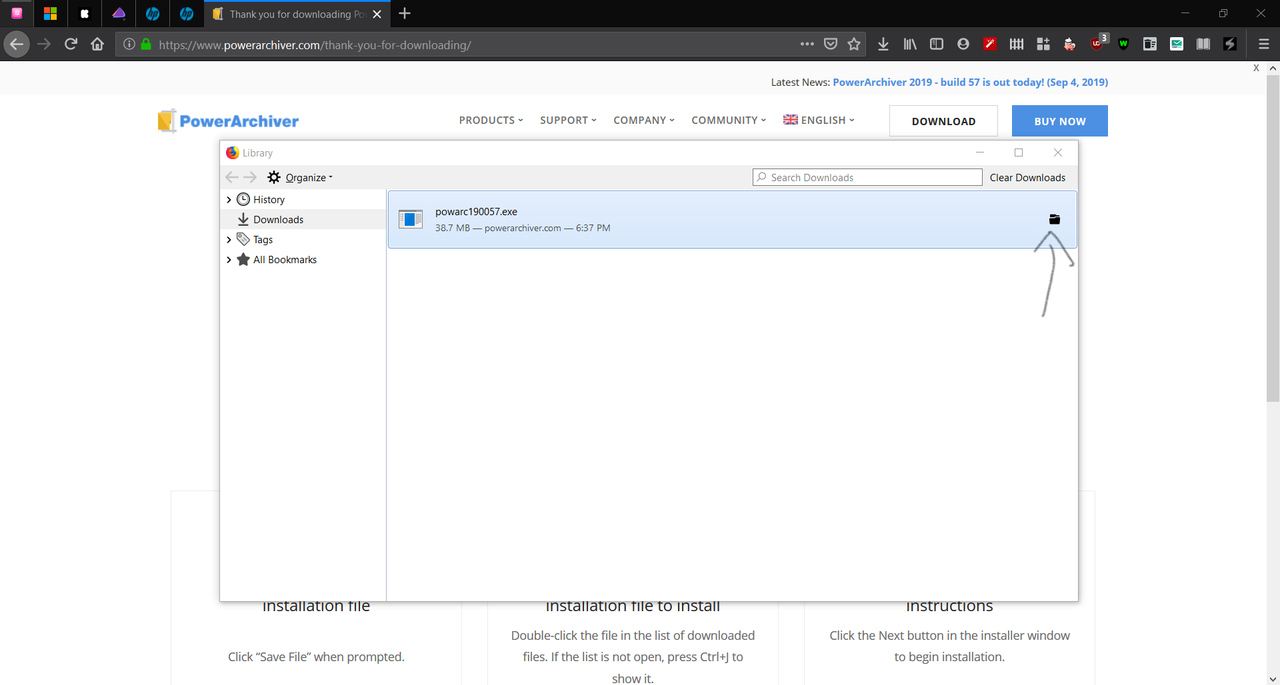Open the COMMUNITY dropdown menu
This screenshot has width=1280, height=685.
[x=729, y=120]
